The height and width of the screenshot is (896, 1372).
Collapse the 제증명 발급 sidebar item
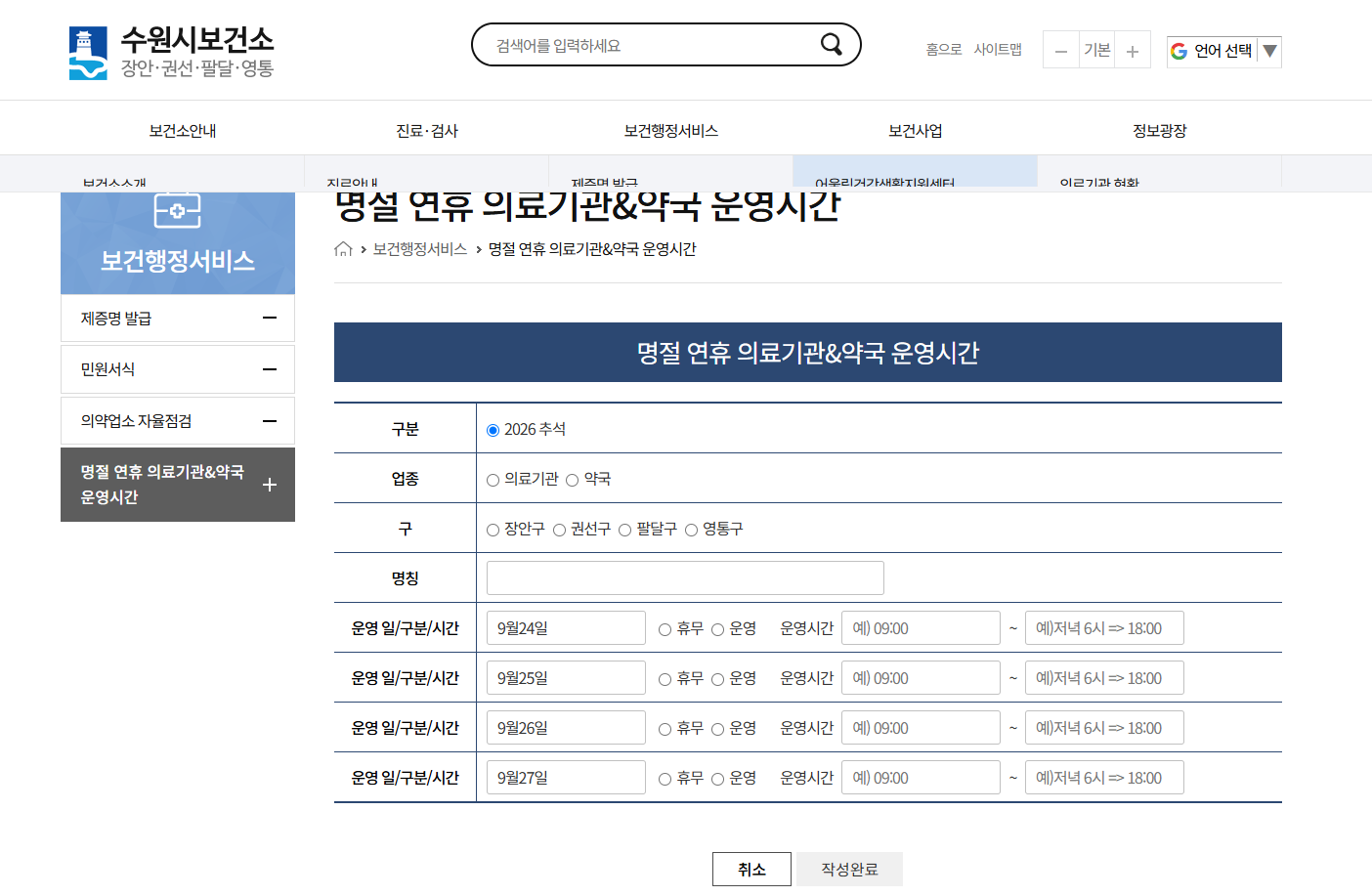(270, 318)
